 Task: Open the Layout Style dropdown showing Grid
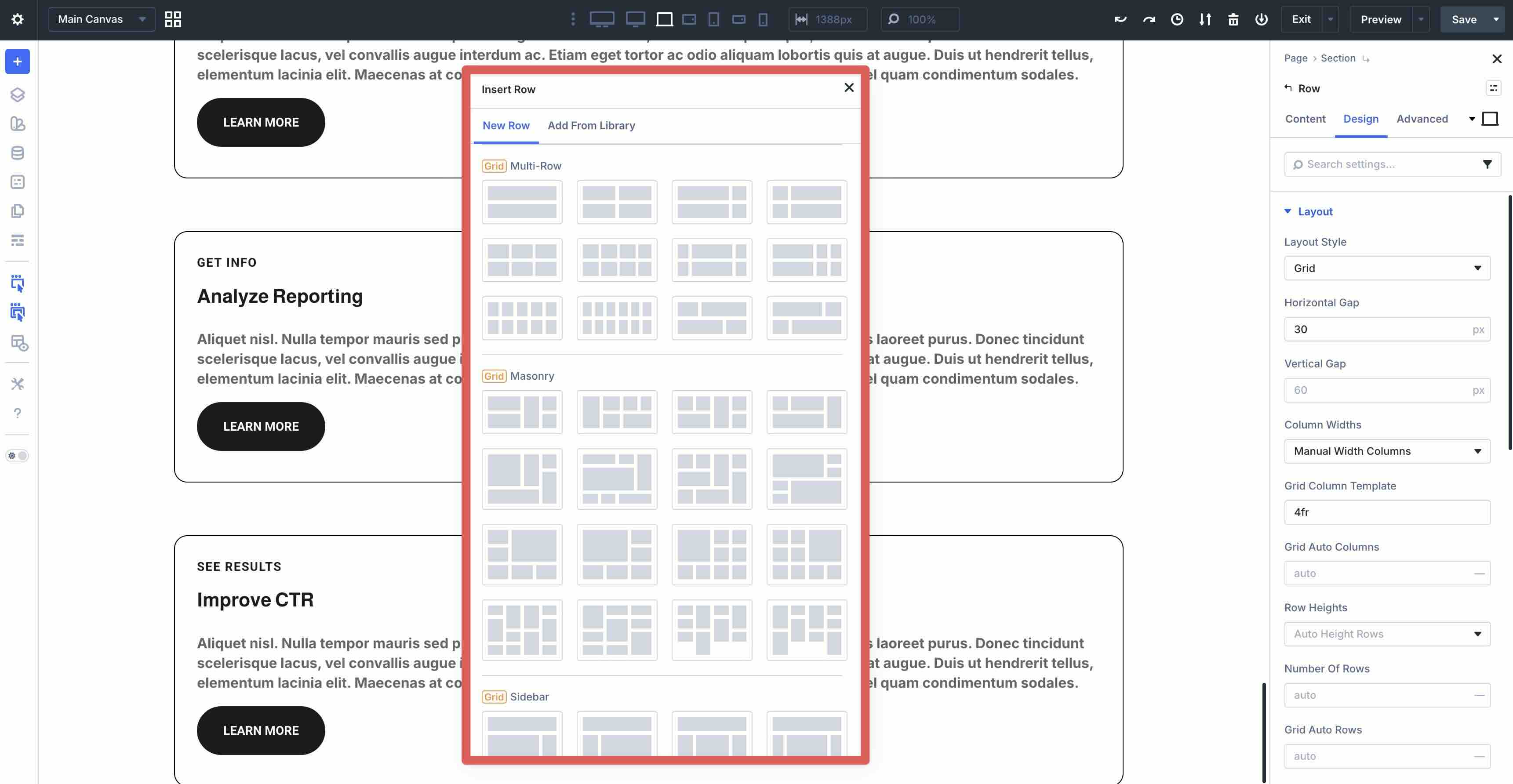pyautogui.click(x=1387, y=268)
